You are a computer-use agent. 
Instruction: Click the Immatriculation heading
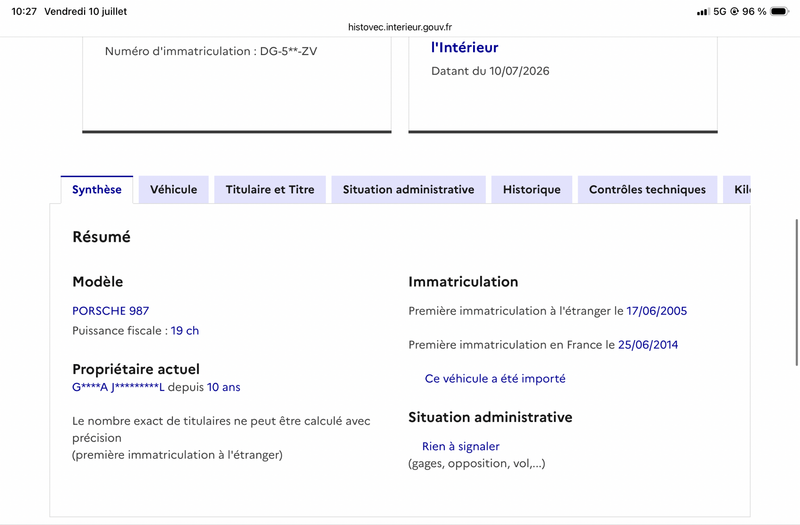(x=463, y=282)
